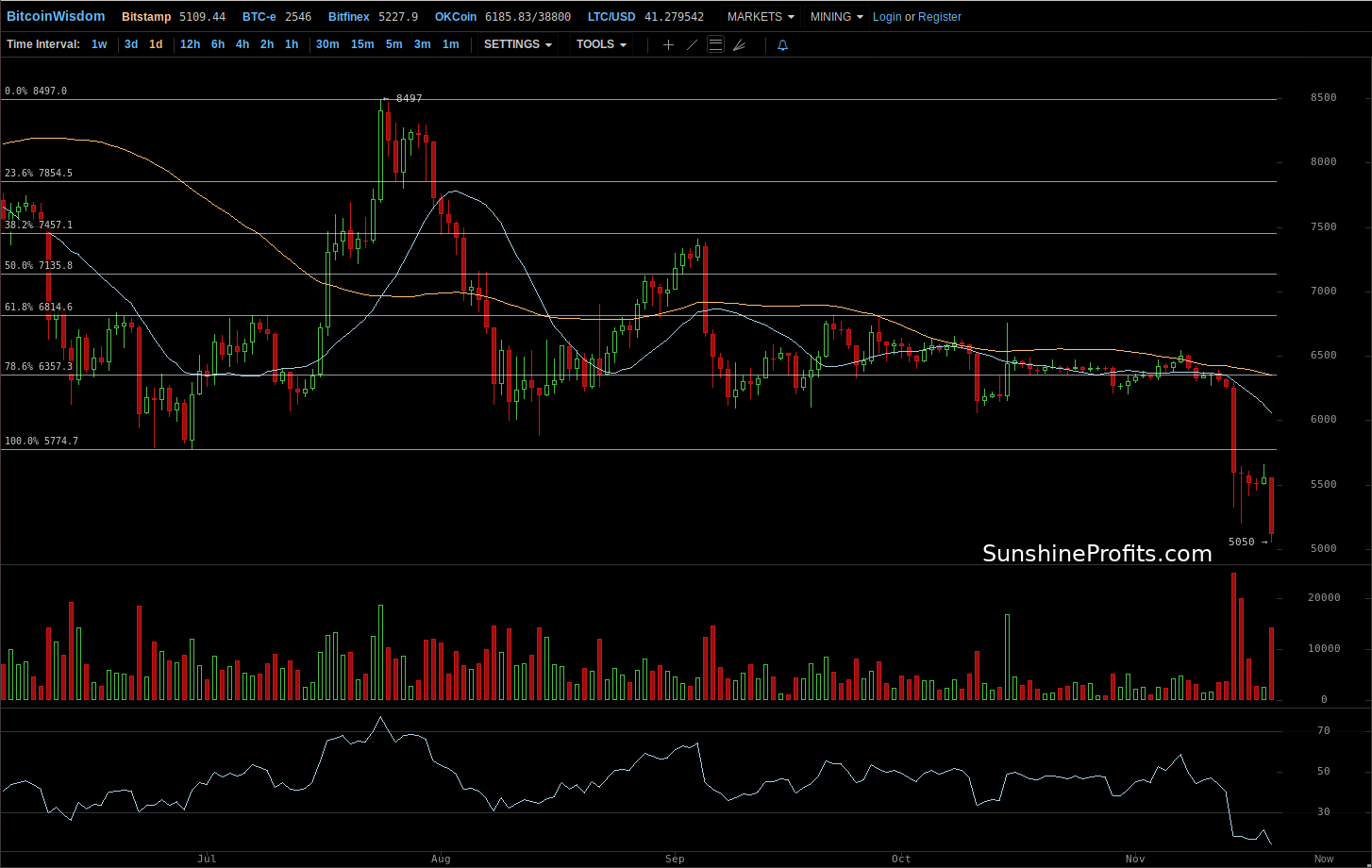Image resolution: width=1372 pixels, height=868 pixels.
Task: Select the Fibonacci fan tool
Action: (739, 44)
